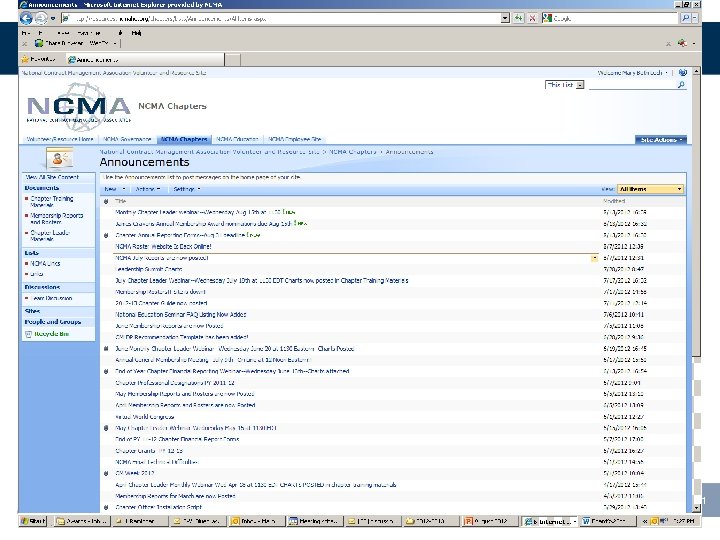Click the browser Back arrow button

coord(26,18)
